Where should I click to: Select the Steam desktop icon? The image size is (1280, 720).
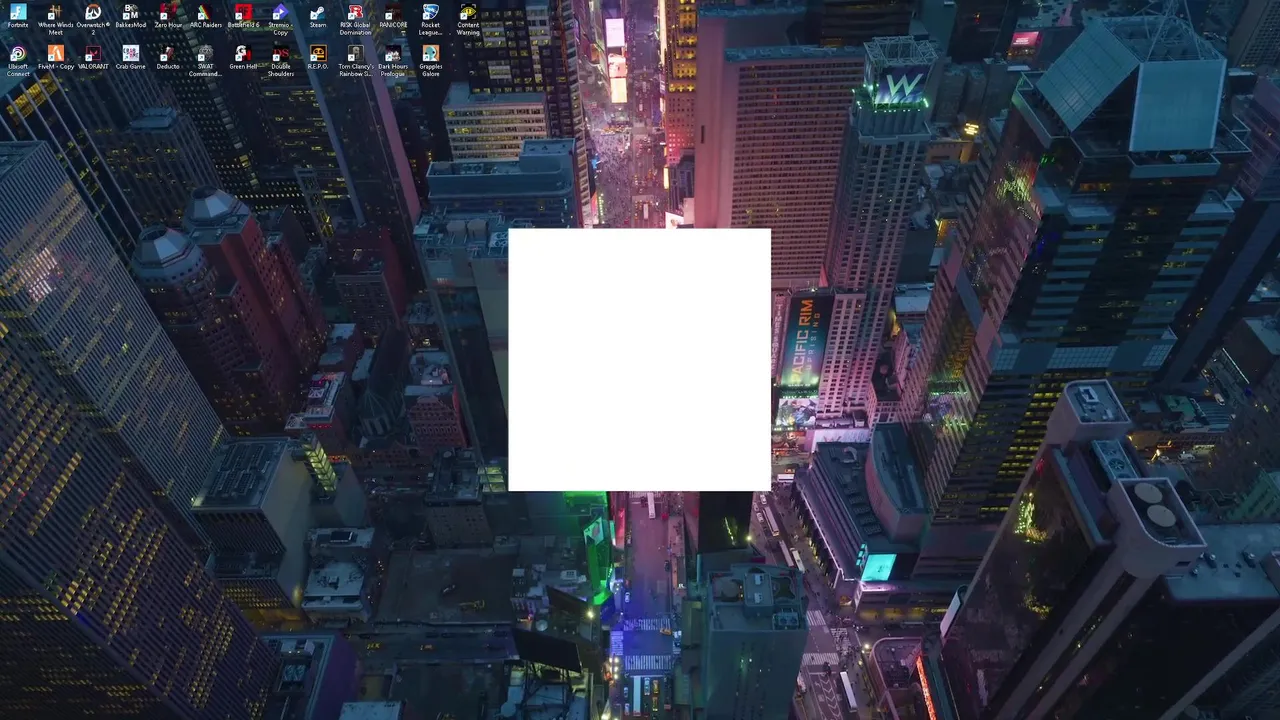(318, 17)
